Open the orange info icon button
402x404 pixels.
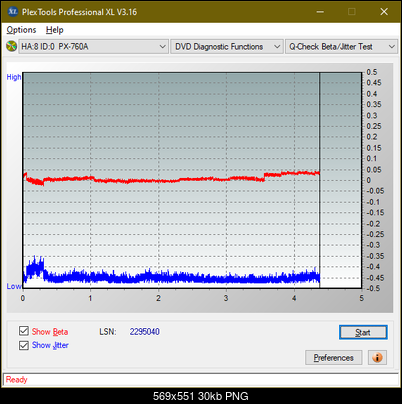coord(377,358)
